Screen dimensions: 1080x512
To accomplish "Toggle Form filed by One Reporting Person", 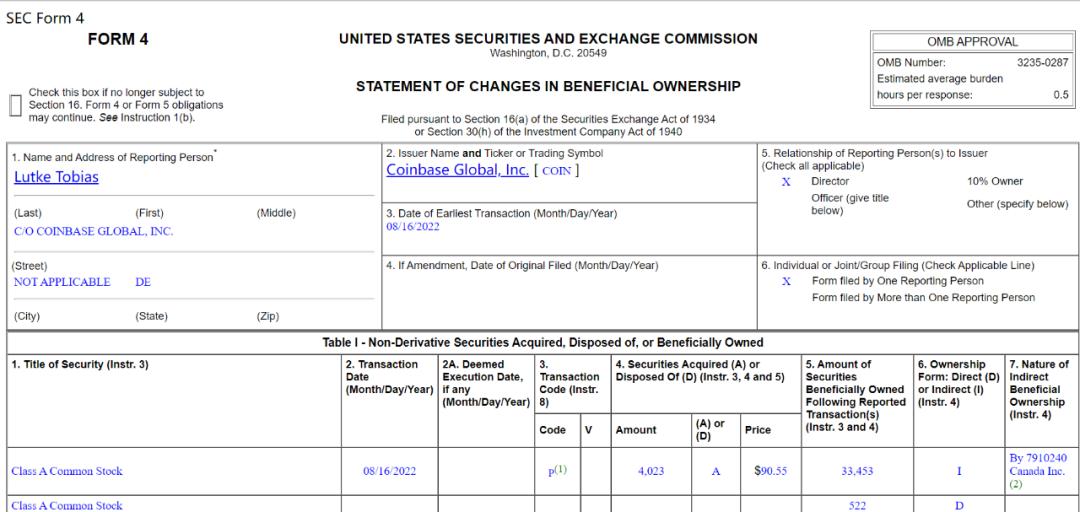I will click(x=786, y=281).
